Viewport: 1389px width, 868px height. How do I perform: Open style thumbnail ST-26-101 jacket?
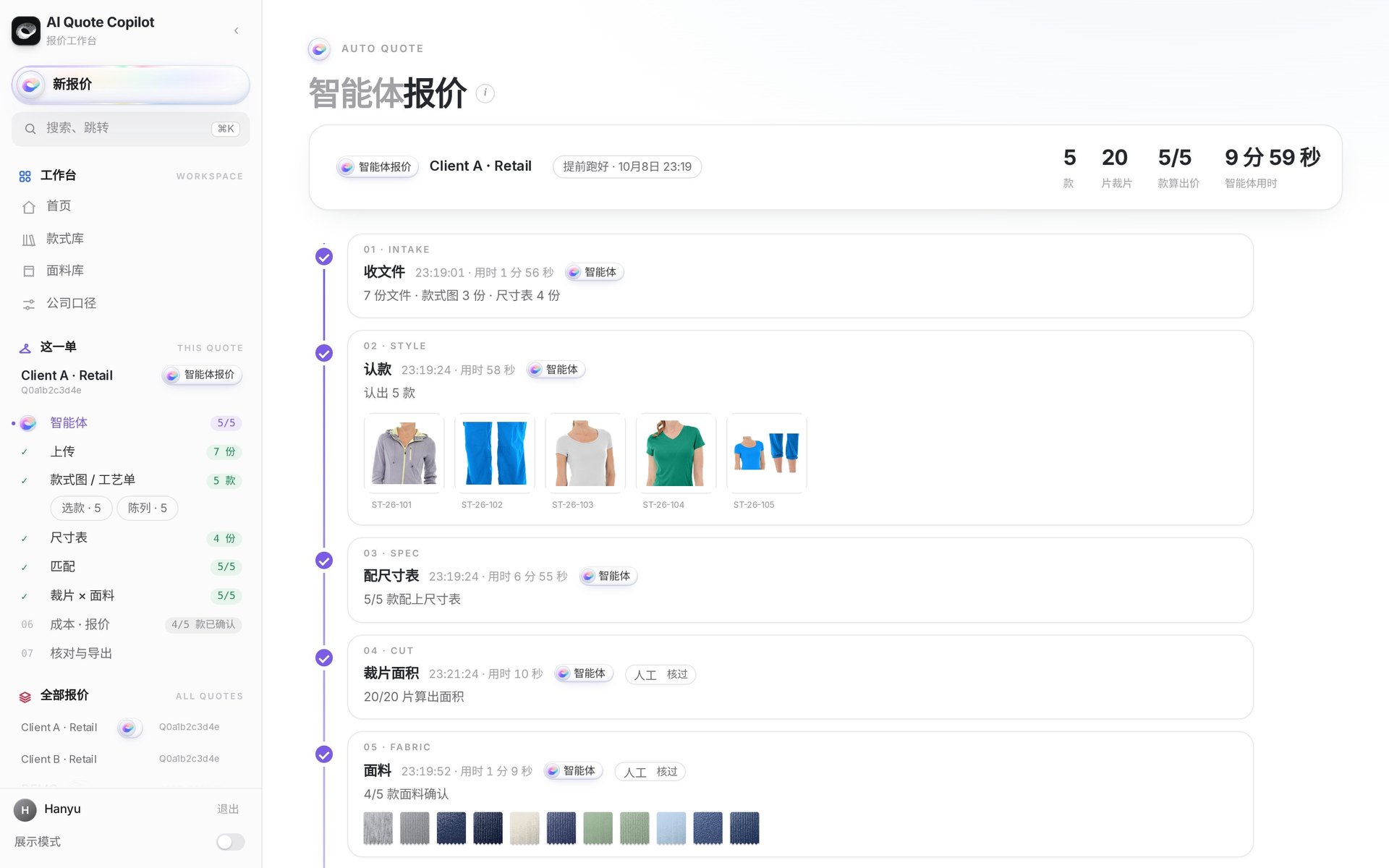point(404,454)
